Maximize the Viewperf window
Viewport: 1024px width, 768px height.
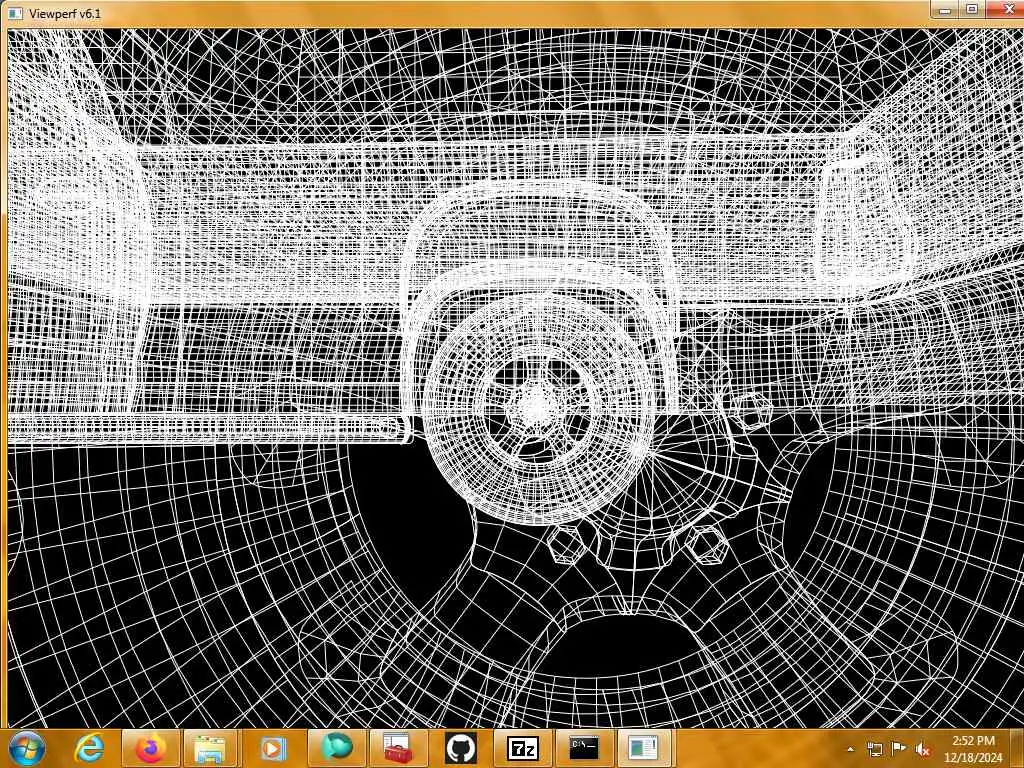coord(972,9)
